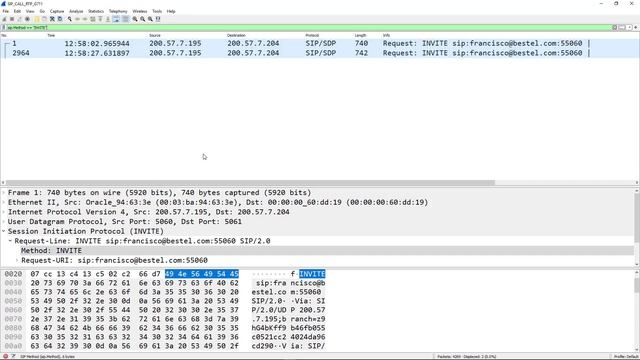Reload this capture file
This screenshot has height=360, width=640.
(60, 19)
